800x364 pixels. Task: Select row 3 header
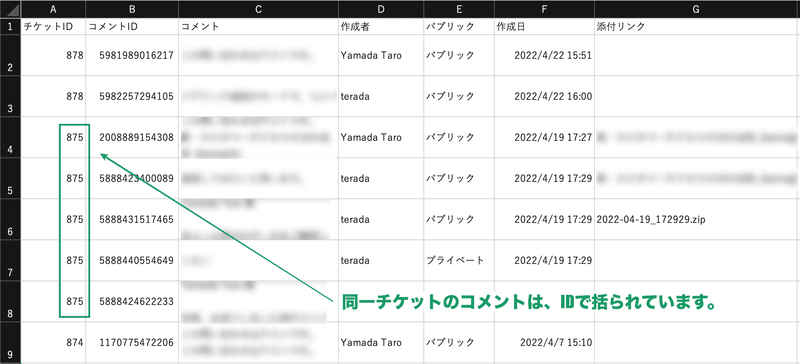click(x=10, y=96)
